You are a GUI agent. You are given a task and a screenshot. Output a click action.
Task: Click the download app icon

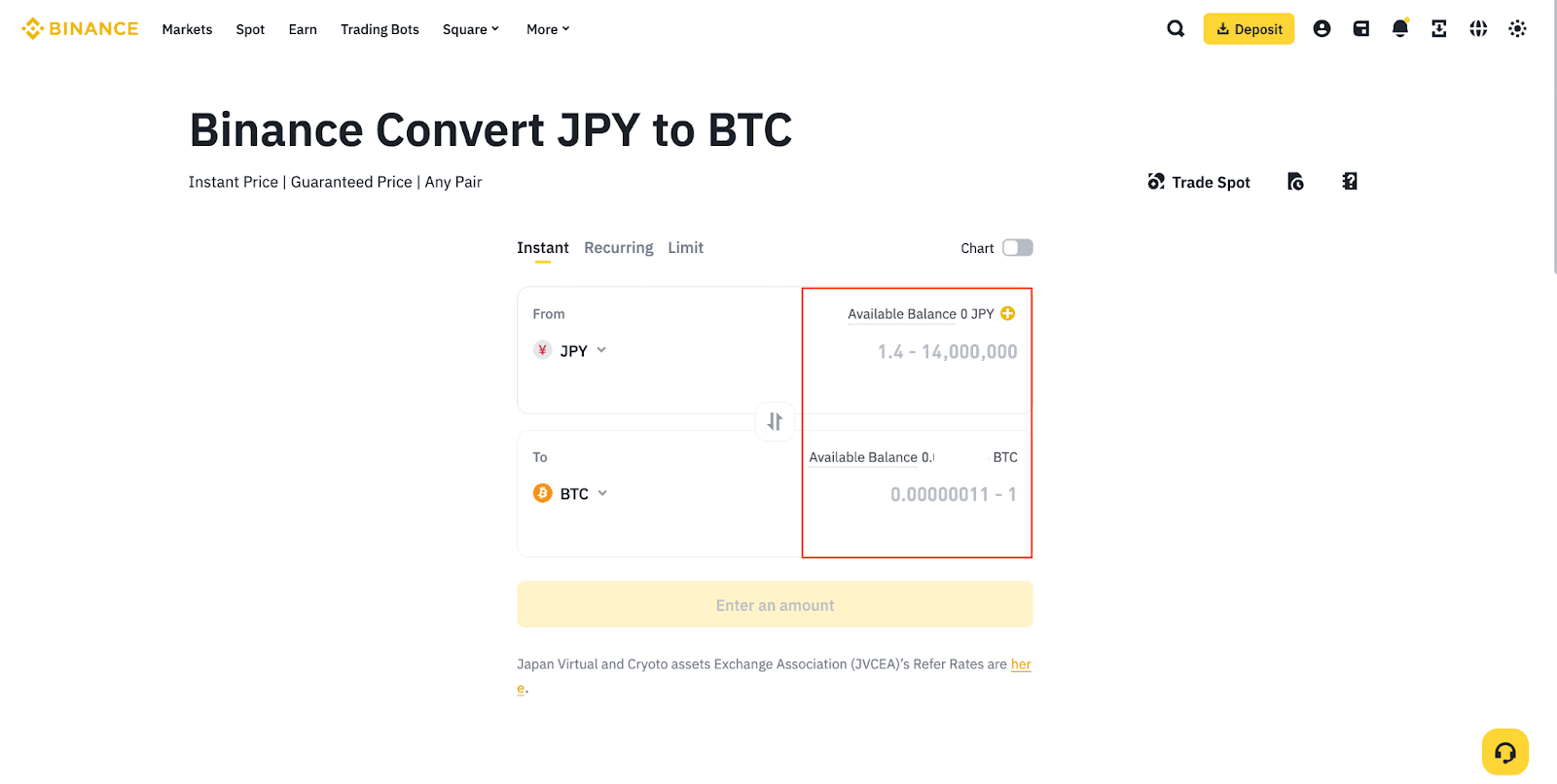tap(1439, 29)
